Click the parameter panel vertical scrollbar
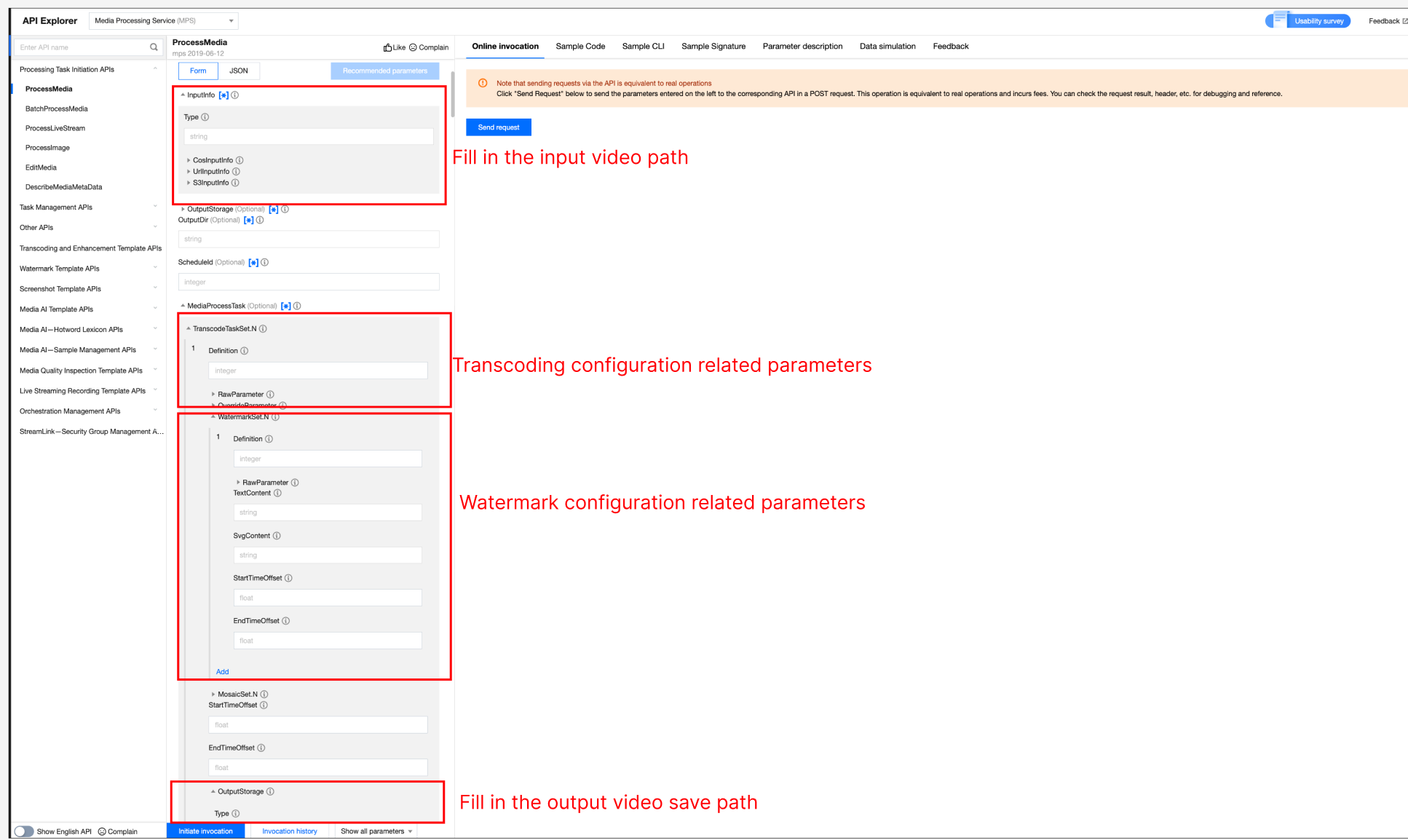 pos(452,95)
